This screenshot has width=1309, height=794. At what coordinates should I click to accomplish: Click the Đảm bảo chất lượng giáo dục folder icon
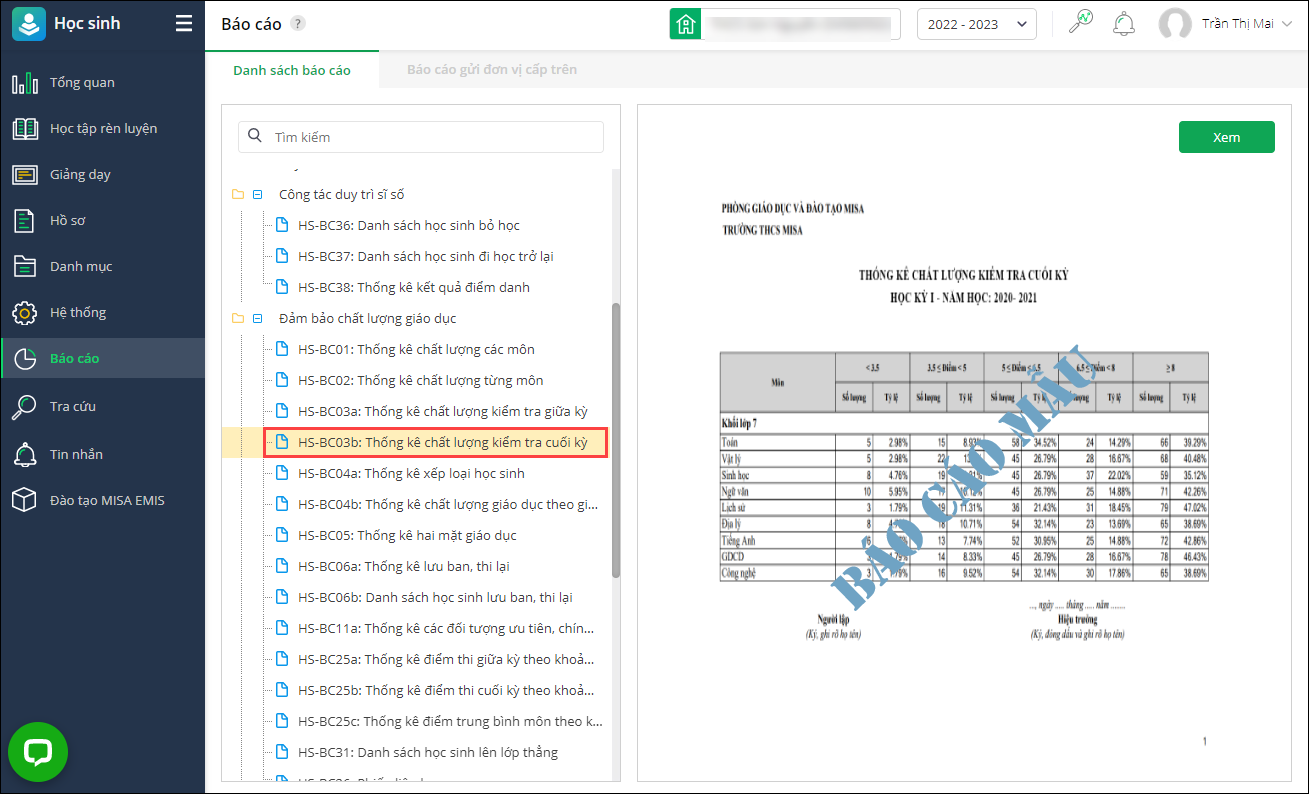pos(238,319)
